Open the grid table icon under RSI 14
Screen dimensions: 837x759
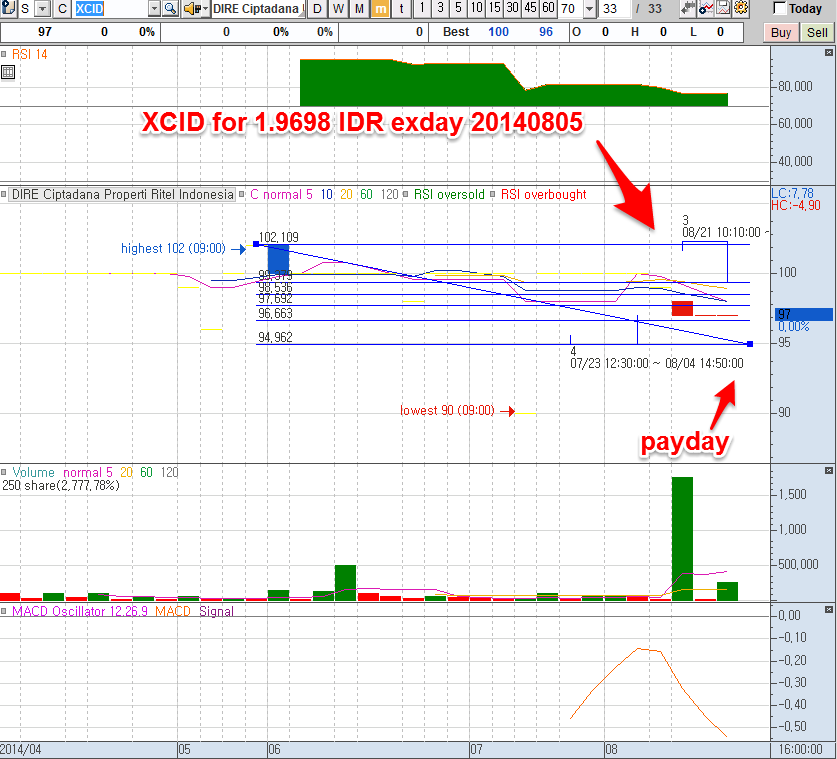8,72
